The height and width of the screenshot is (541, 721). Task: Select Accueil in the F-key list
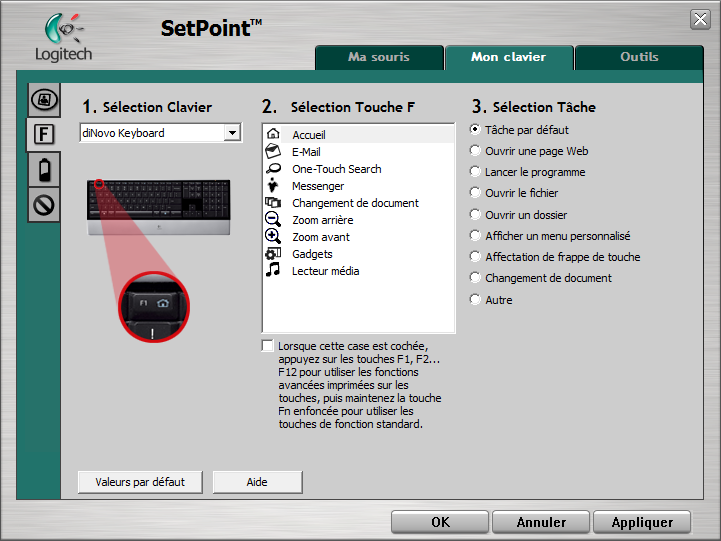click(x=358, y=135)
